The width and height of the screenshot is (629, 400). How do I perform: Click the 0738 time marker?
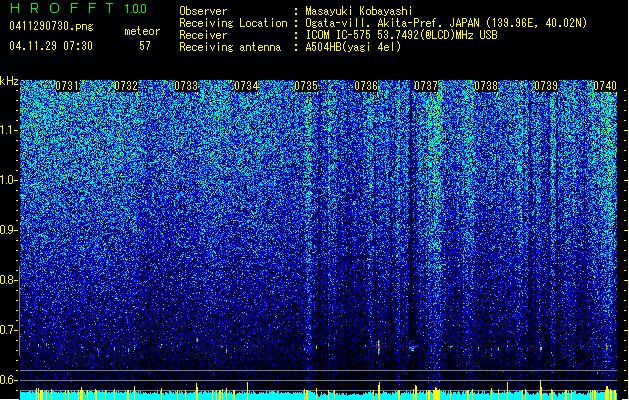click(486, 86)
